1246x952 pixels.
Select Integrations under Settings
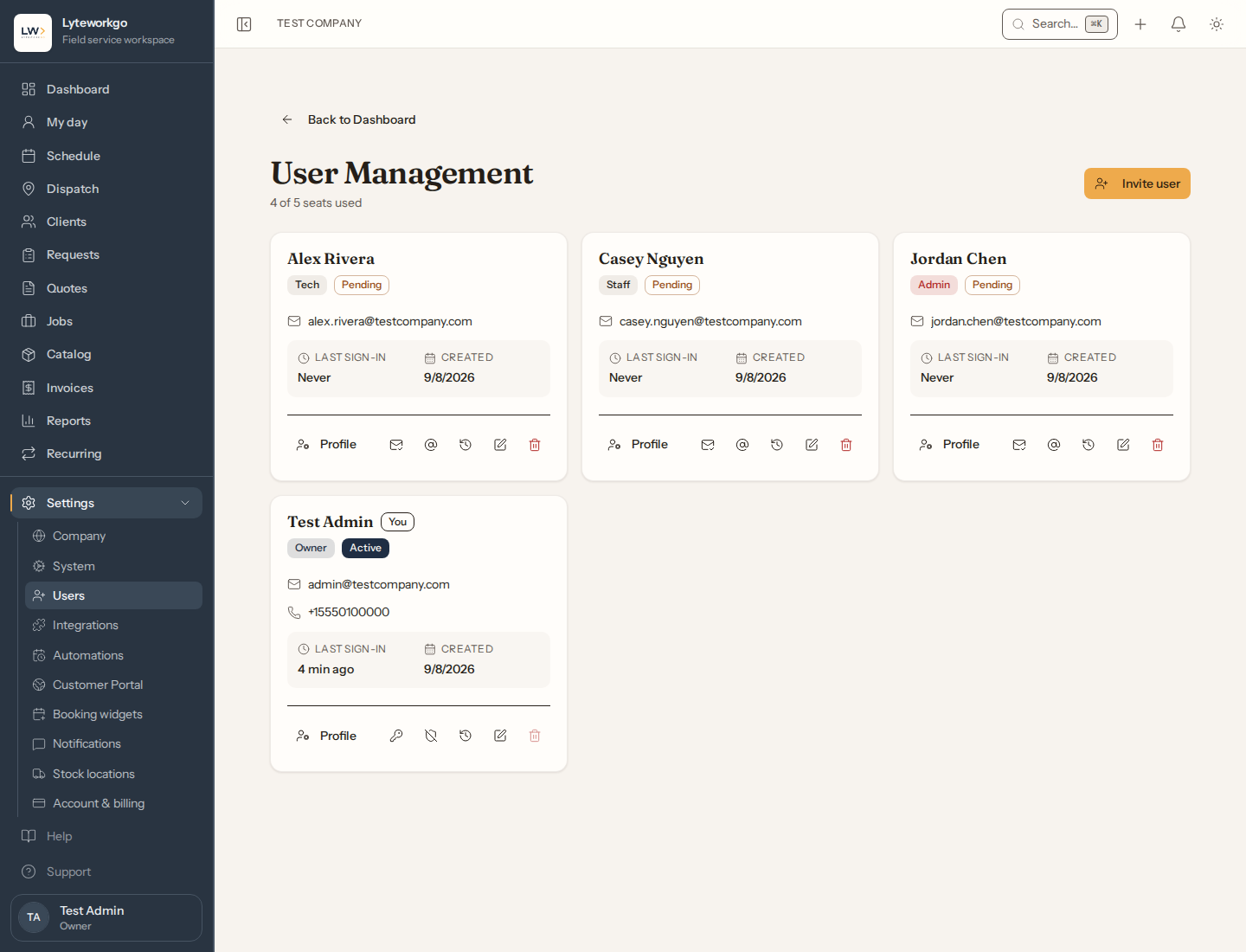click(113, 625)
